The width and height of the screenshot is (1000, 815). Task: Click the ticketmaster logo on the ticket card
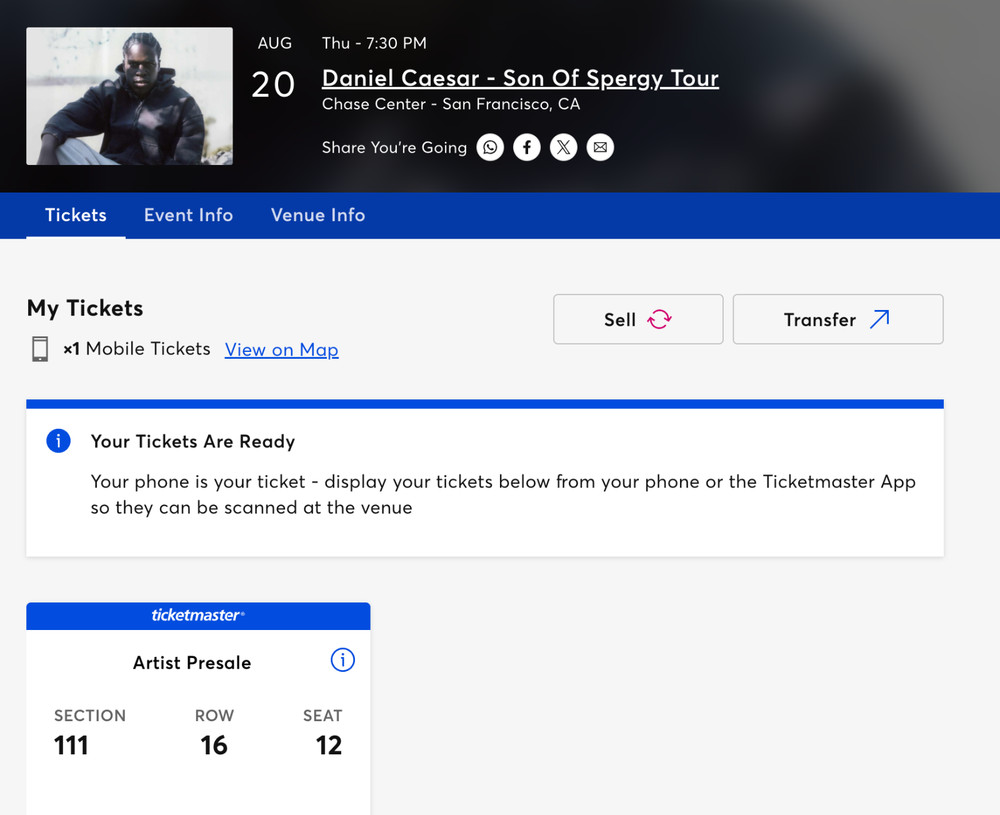coord(198,616)
